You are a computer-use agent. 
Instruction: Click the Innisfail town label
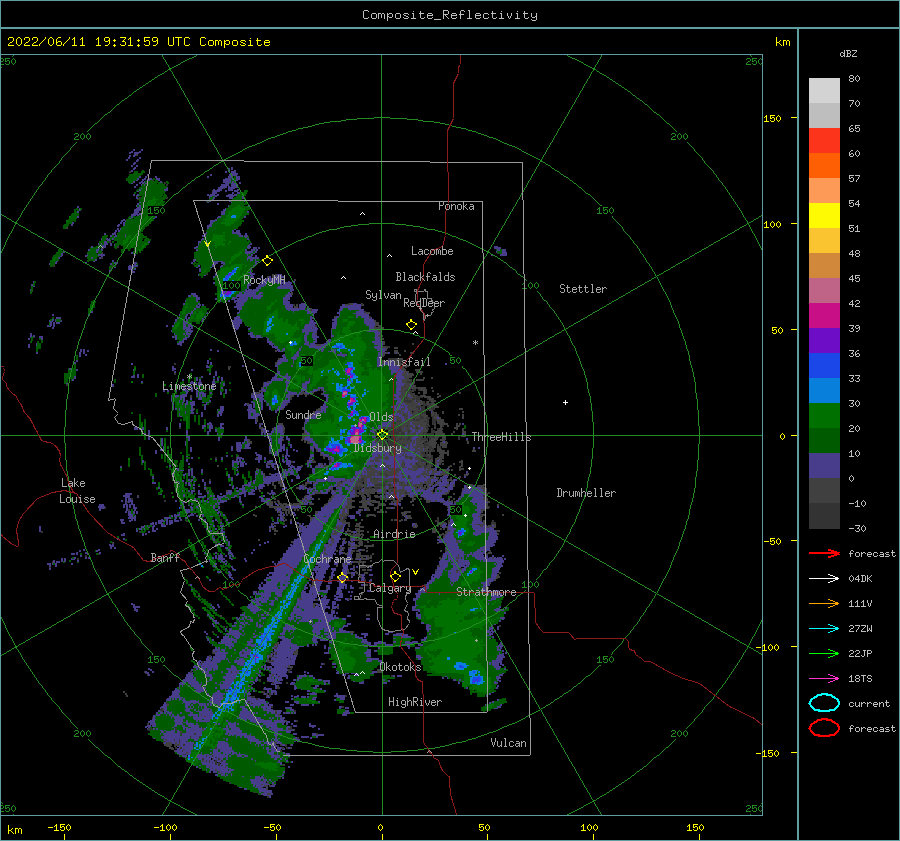[x=404, y=362]
